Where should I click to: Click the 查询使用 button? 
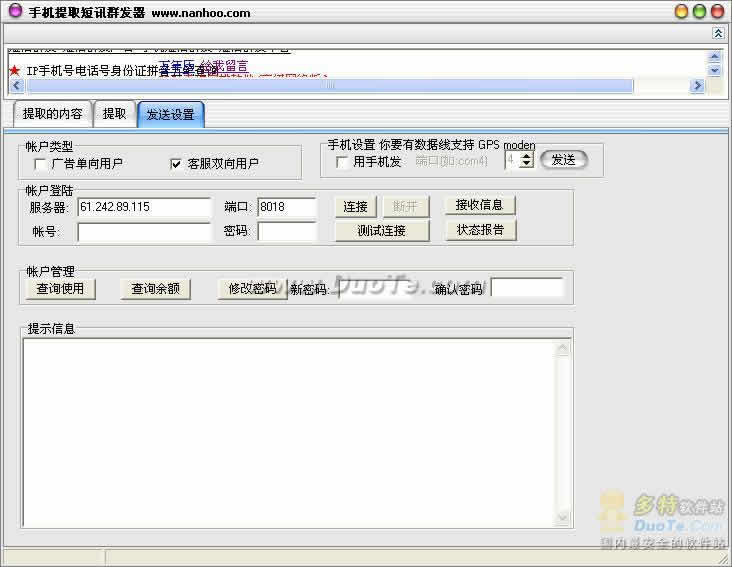click(x=61, y=289)
